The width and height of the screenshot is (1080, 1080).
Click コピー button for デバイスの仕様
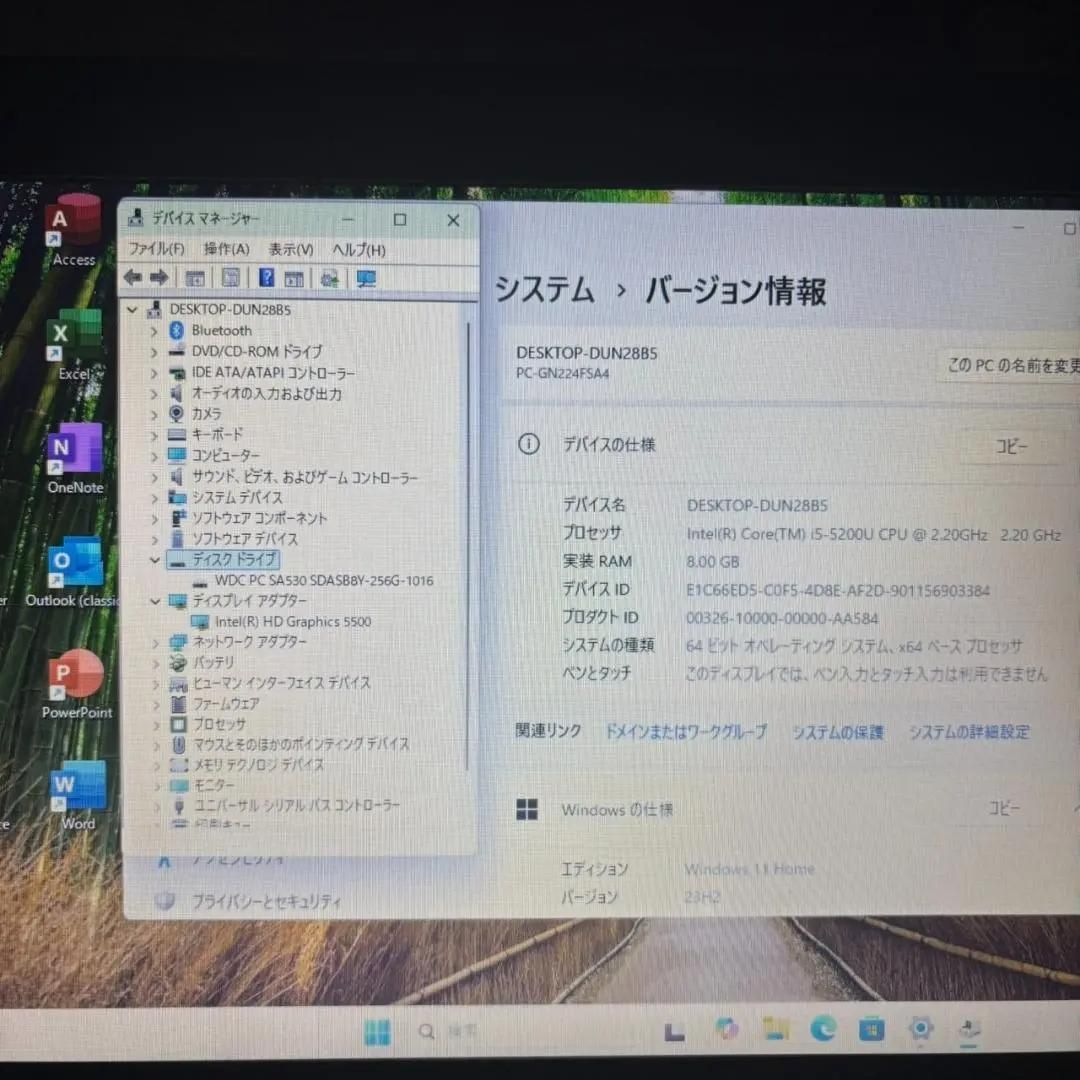pyautogui.click(x=1011, y=446)
